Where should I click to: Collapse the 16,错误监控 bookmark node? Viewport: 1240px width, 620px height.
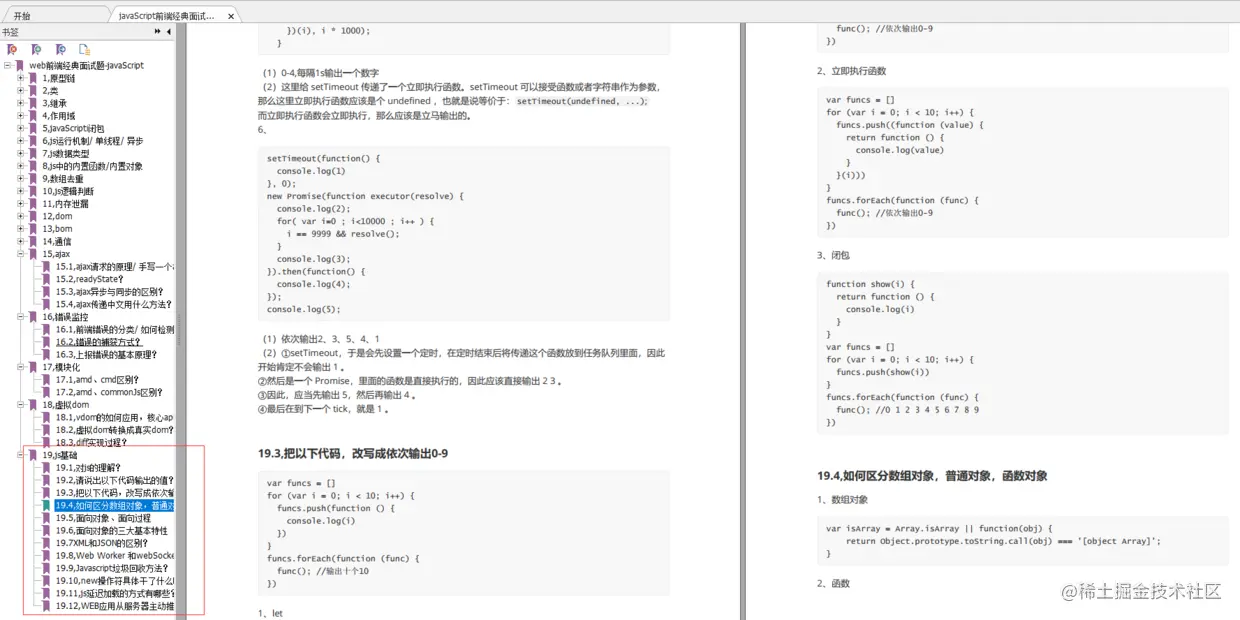coord(21,316)
